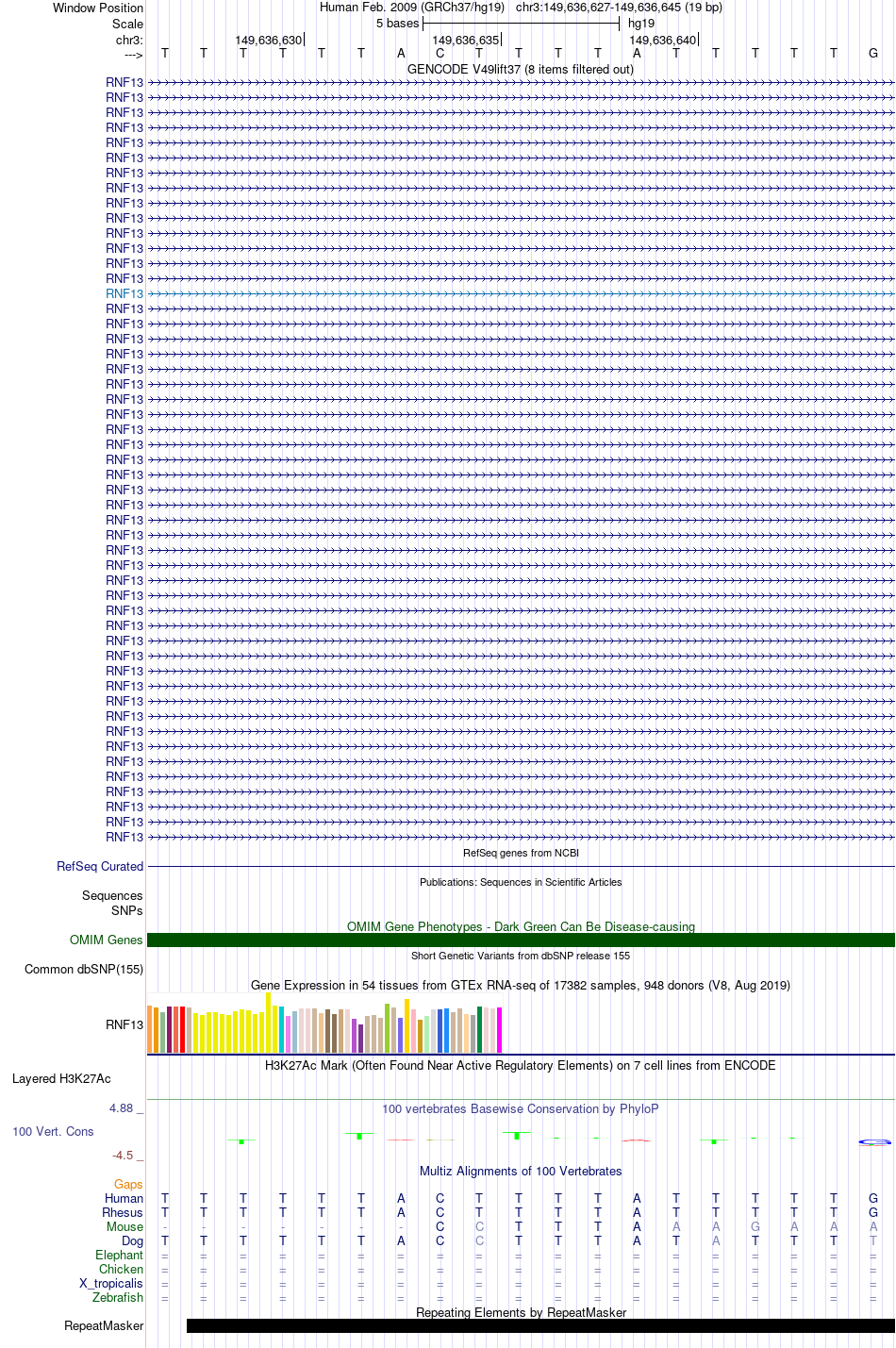Open '100 vertebrates Basewise Conservation by PhyloP' title
The width and height of the screenshot is (896, 1348).
point(521,1109)
